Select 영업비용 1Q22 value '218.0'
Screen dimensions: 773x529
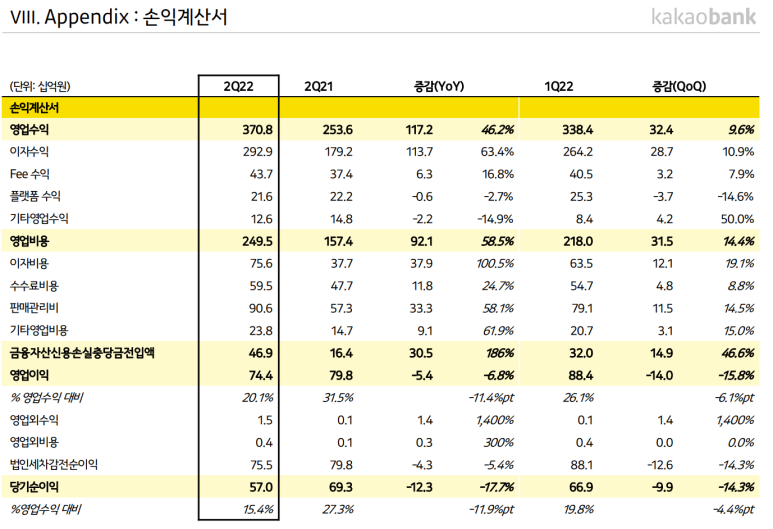click(578, 242)
